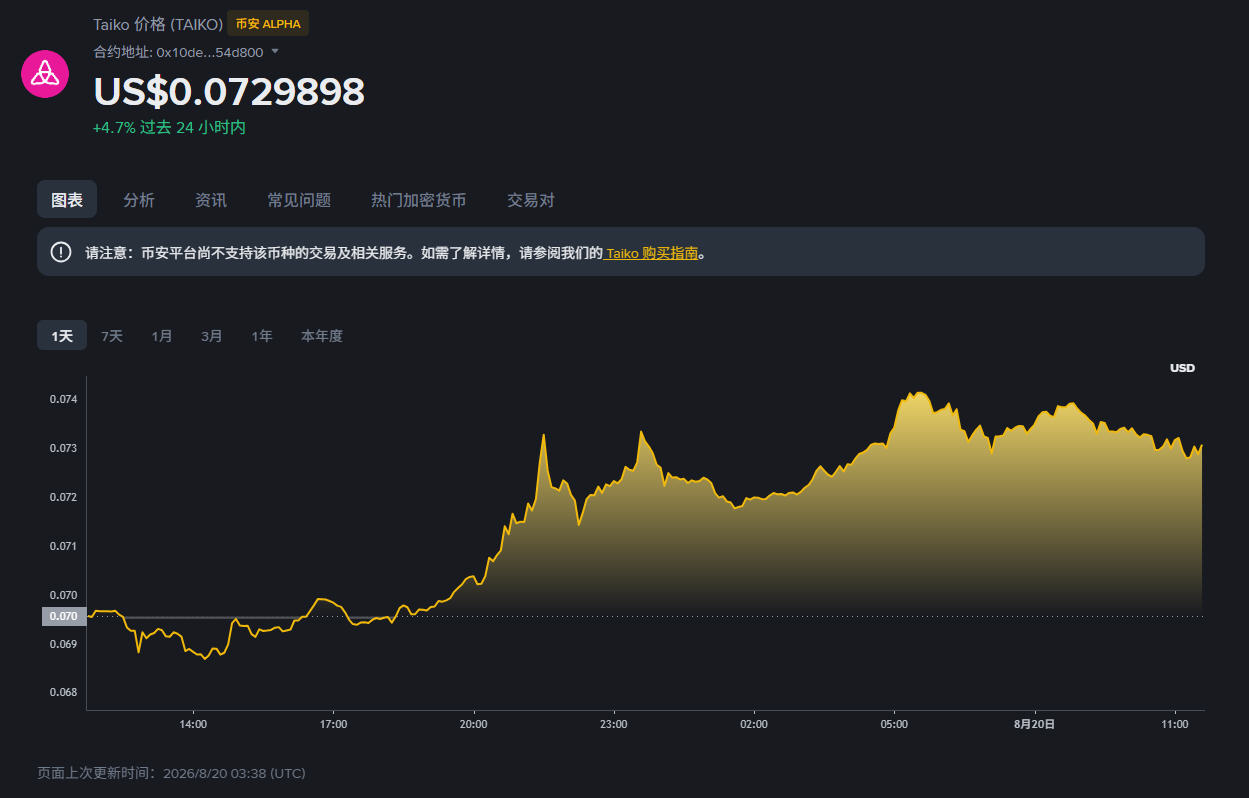The width and height of the screenshot is (1249, 798).
Task: Click the 币安 ALPHA badge
Action: [268, 23]
